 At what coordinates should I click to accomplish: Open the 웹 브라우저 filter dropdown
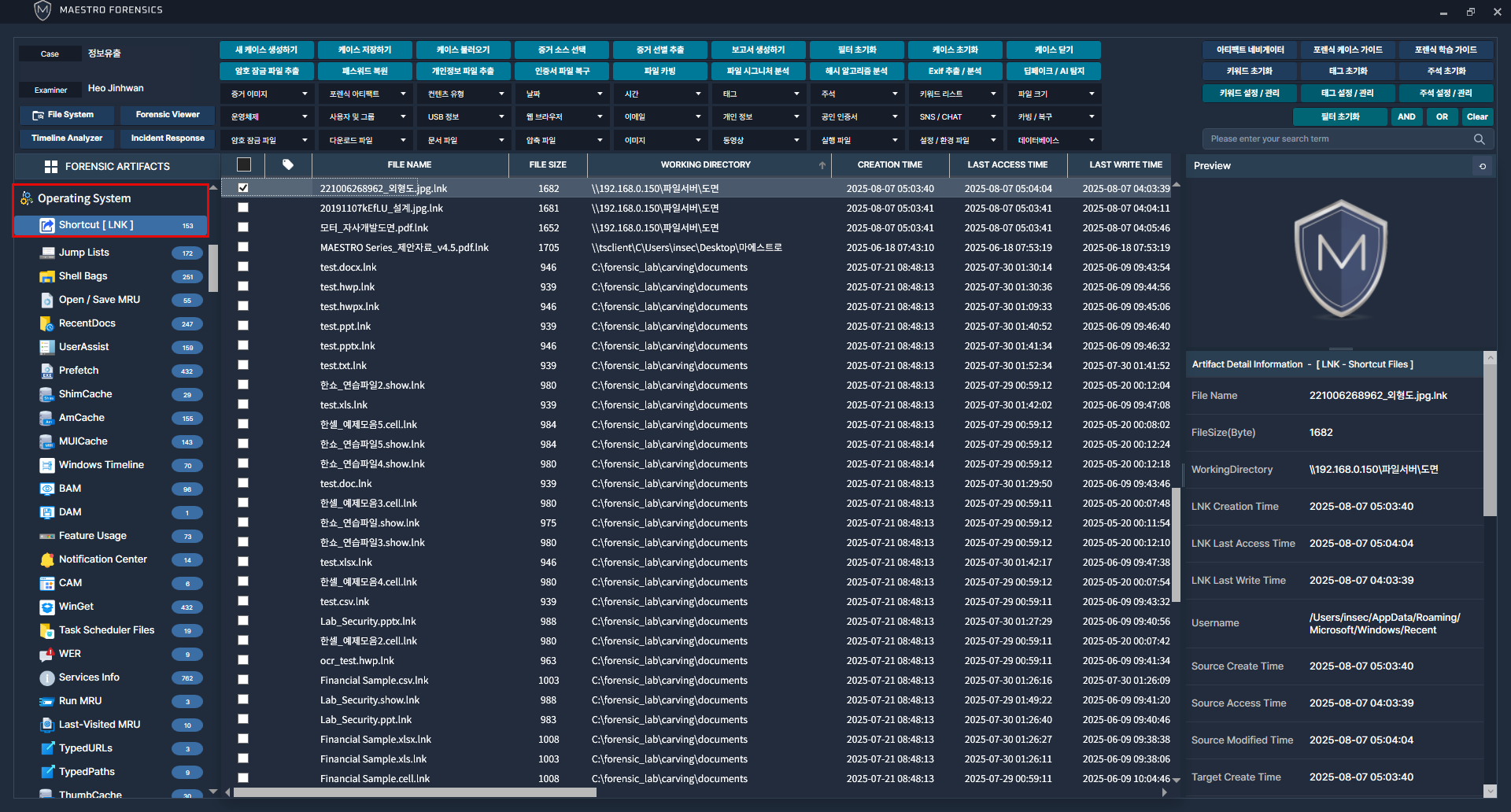point(562,117)
